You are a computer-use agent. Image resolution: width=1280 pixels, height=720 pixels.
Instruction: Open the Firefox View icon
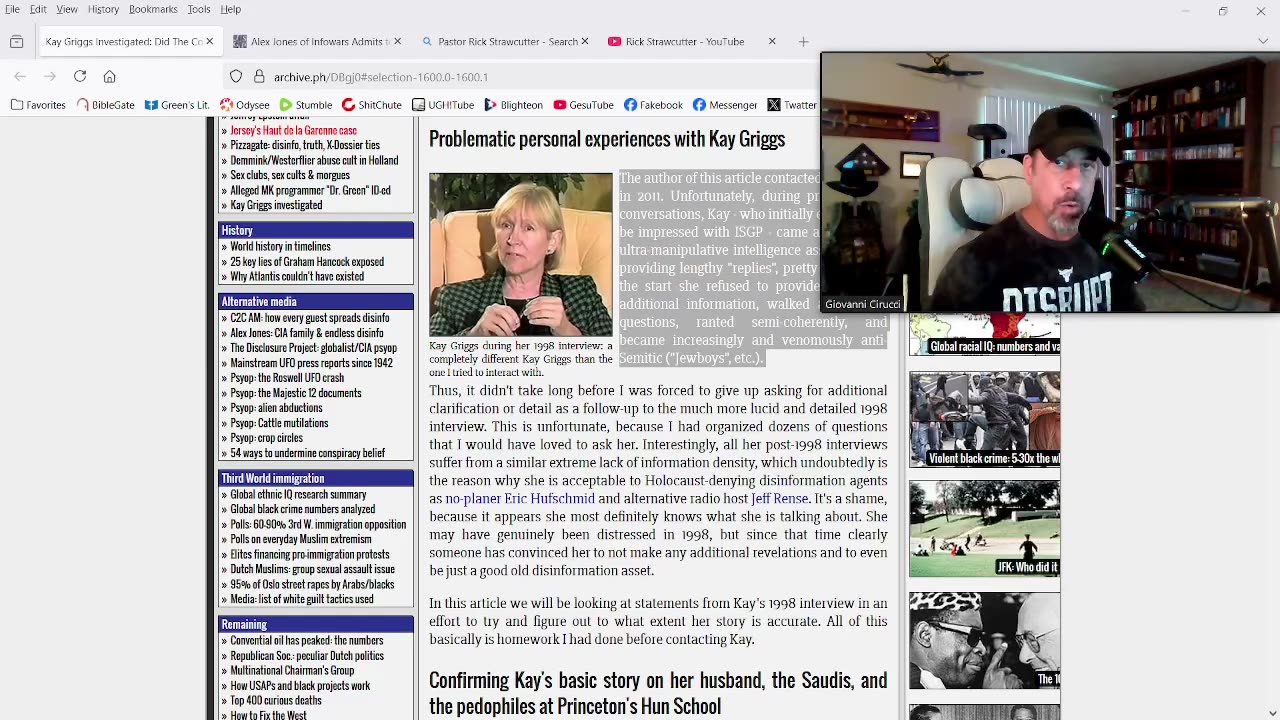point(16,42)
